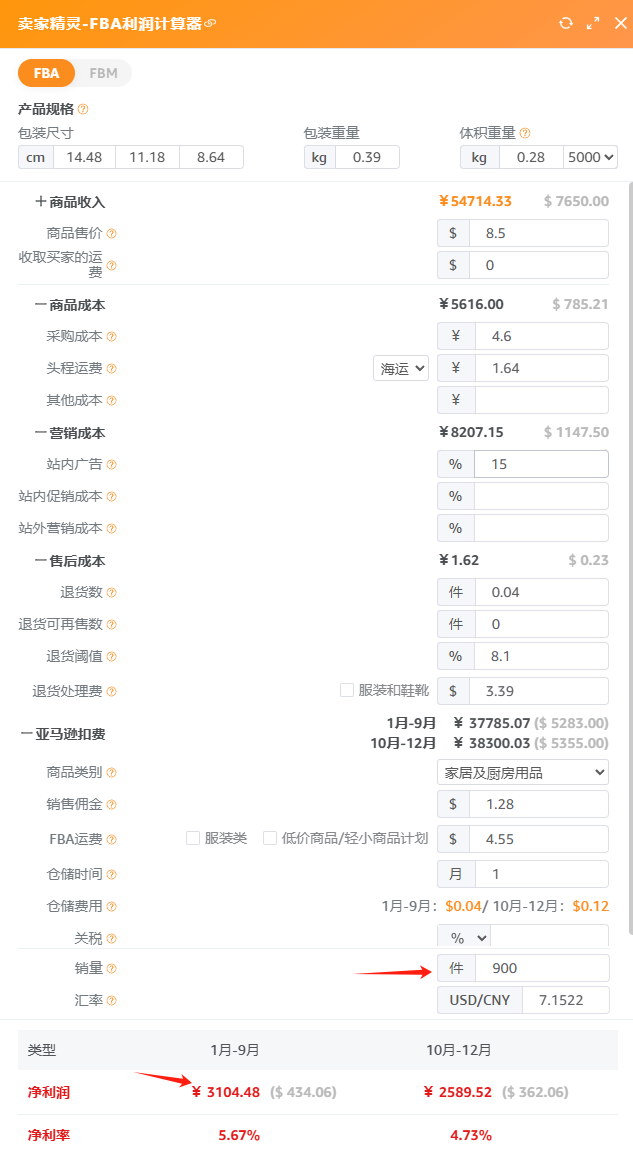Click help icon beside 销售佣金

pos(111,805)
